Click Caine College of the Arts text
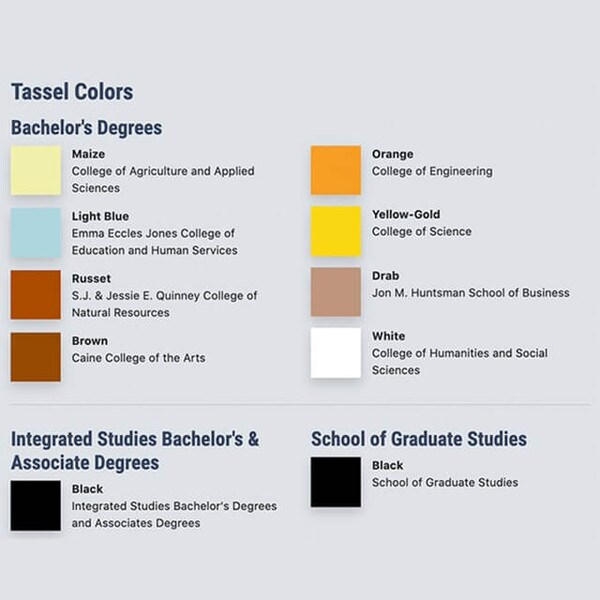This screenshot has height=600, width=600. click(139, 358)
